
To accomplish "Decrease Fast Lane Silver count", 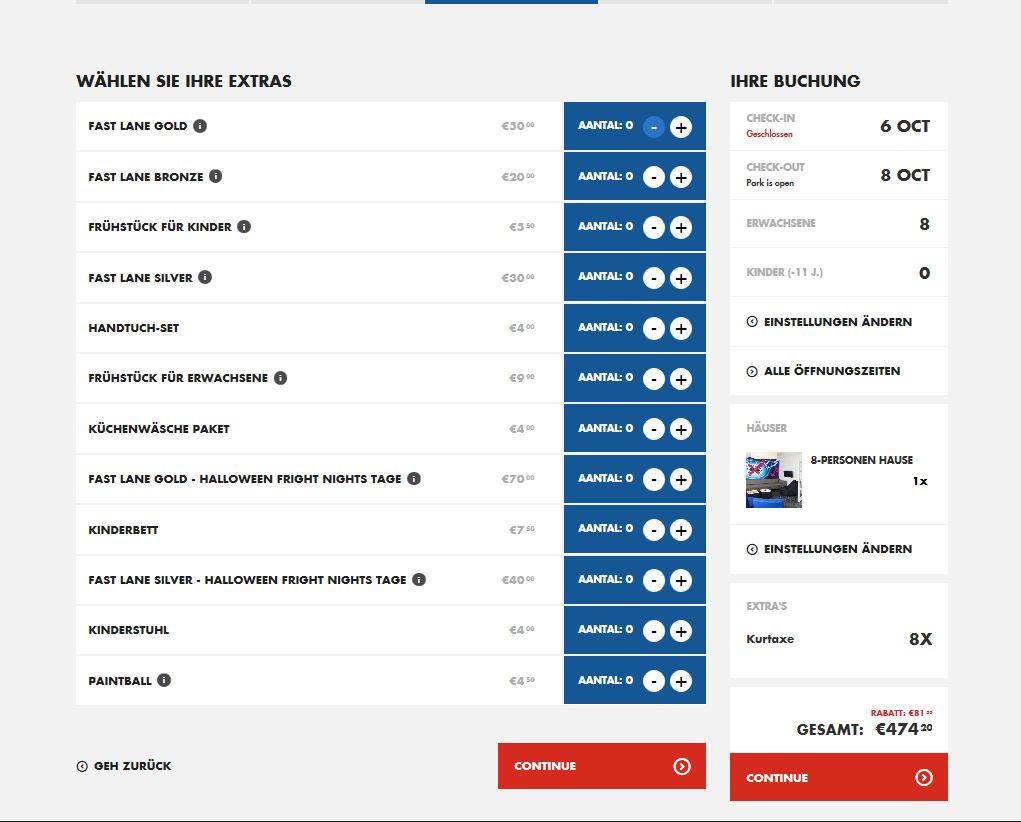I will 654,278.
